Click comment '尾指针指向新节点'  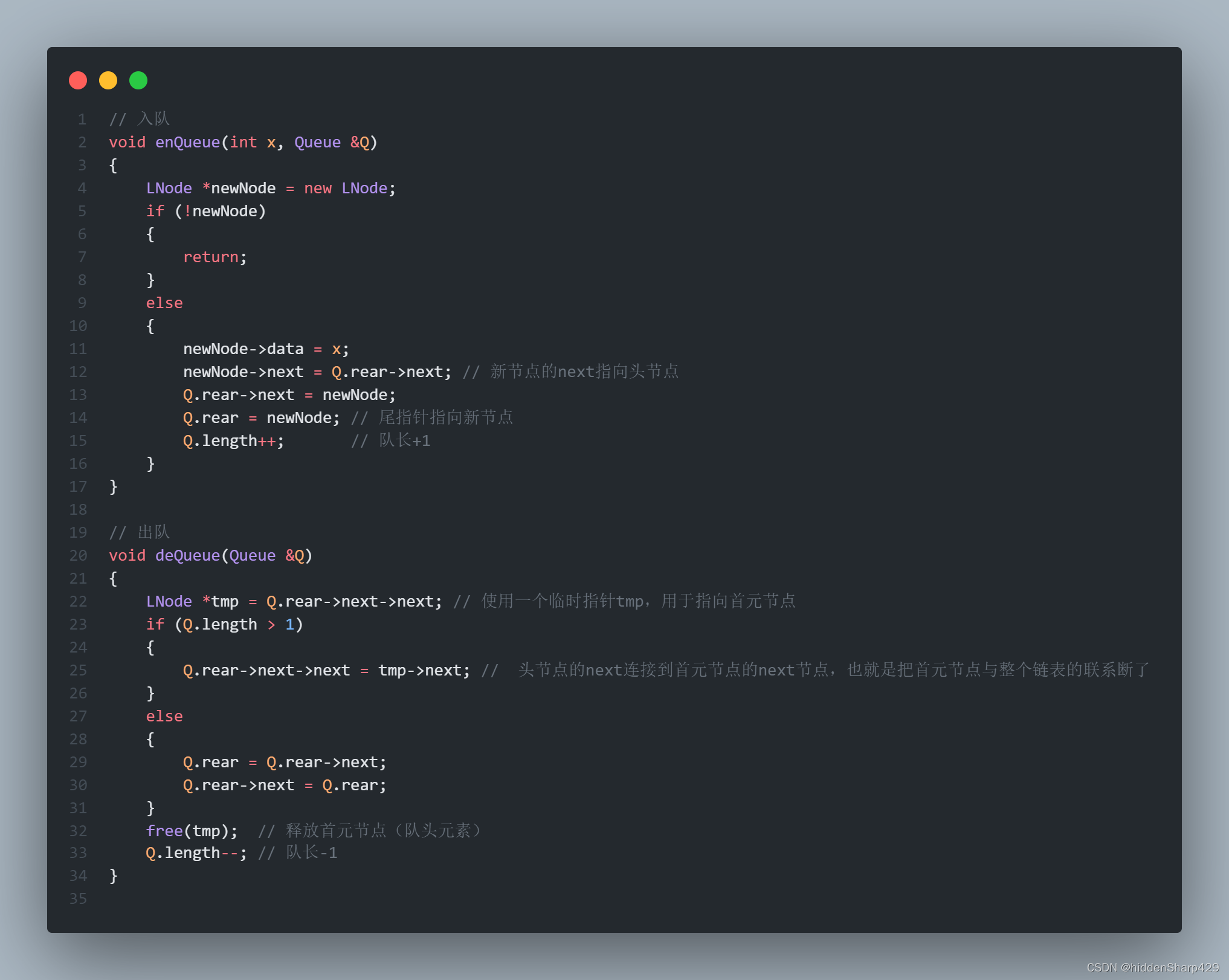446,417
